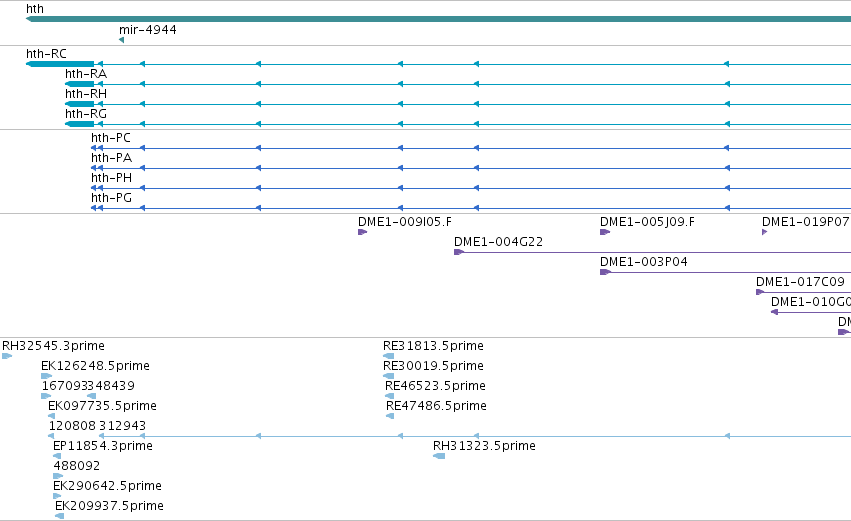Select the hth-PC protein label
This screenshot has height=521, width=851.
[x=111, y=138]
